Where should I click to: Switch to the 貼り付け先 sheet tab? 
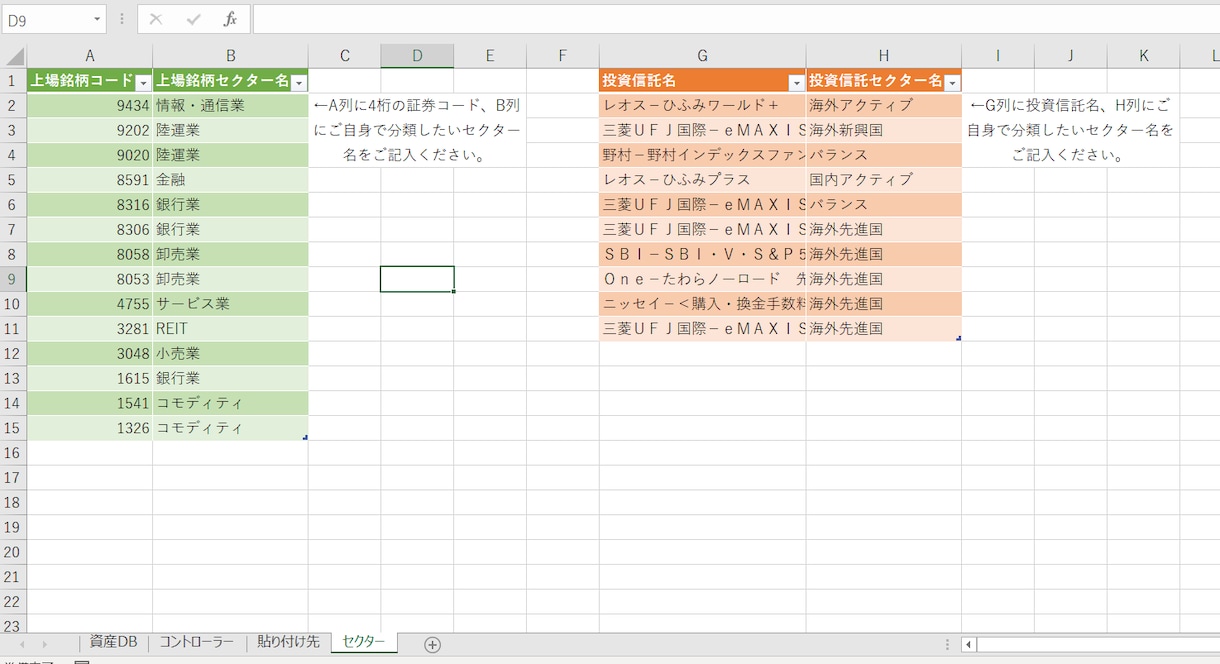288,643
